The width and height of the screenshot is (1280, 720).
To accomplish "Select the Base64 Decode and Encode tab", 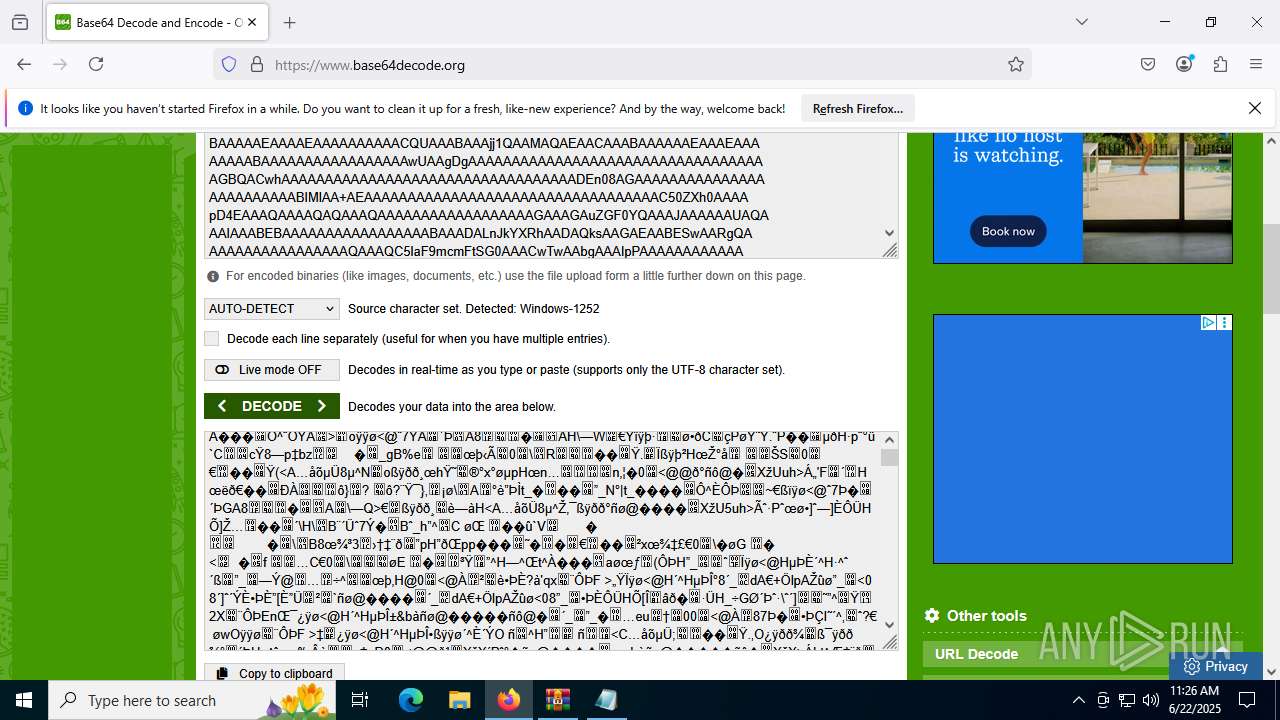I will [157, 22].
